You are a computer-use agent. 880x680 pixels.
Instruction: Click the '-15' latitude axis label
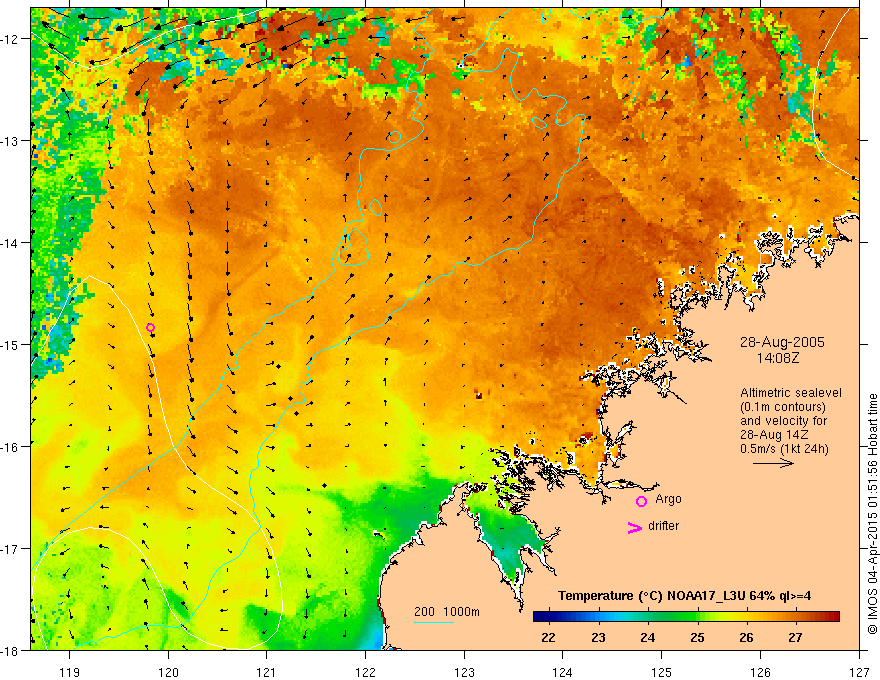10,344
